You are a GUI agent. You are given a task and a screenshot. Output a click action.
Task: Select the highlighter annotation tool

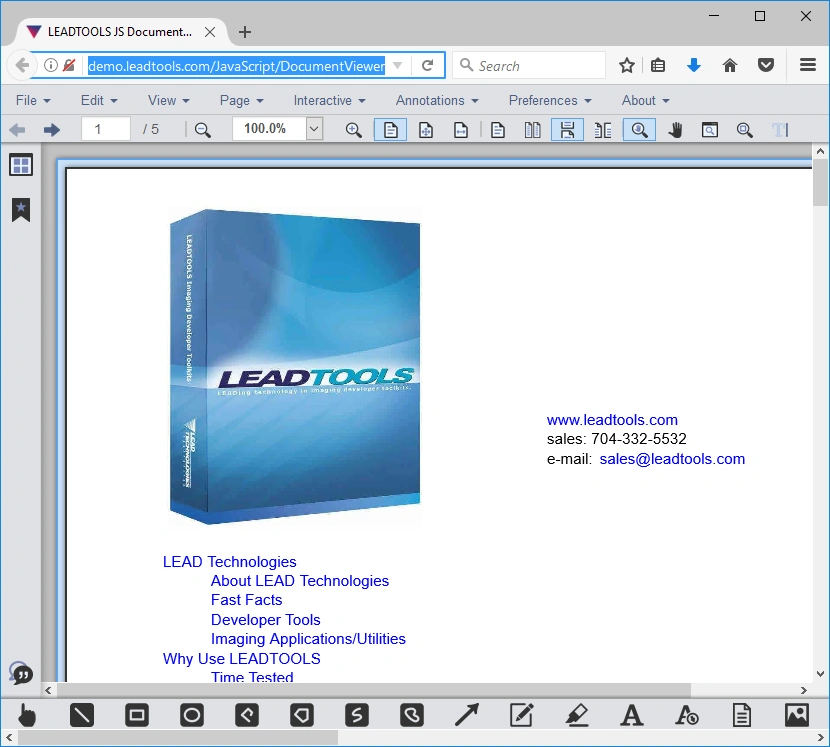[577, 715]
